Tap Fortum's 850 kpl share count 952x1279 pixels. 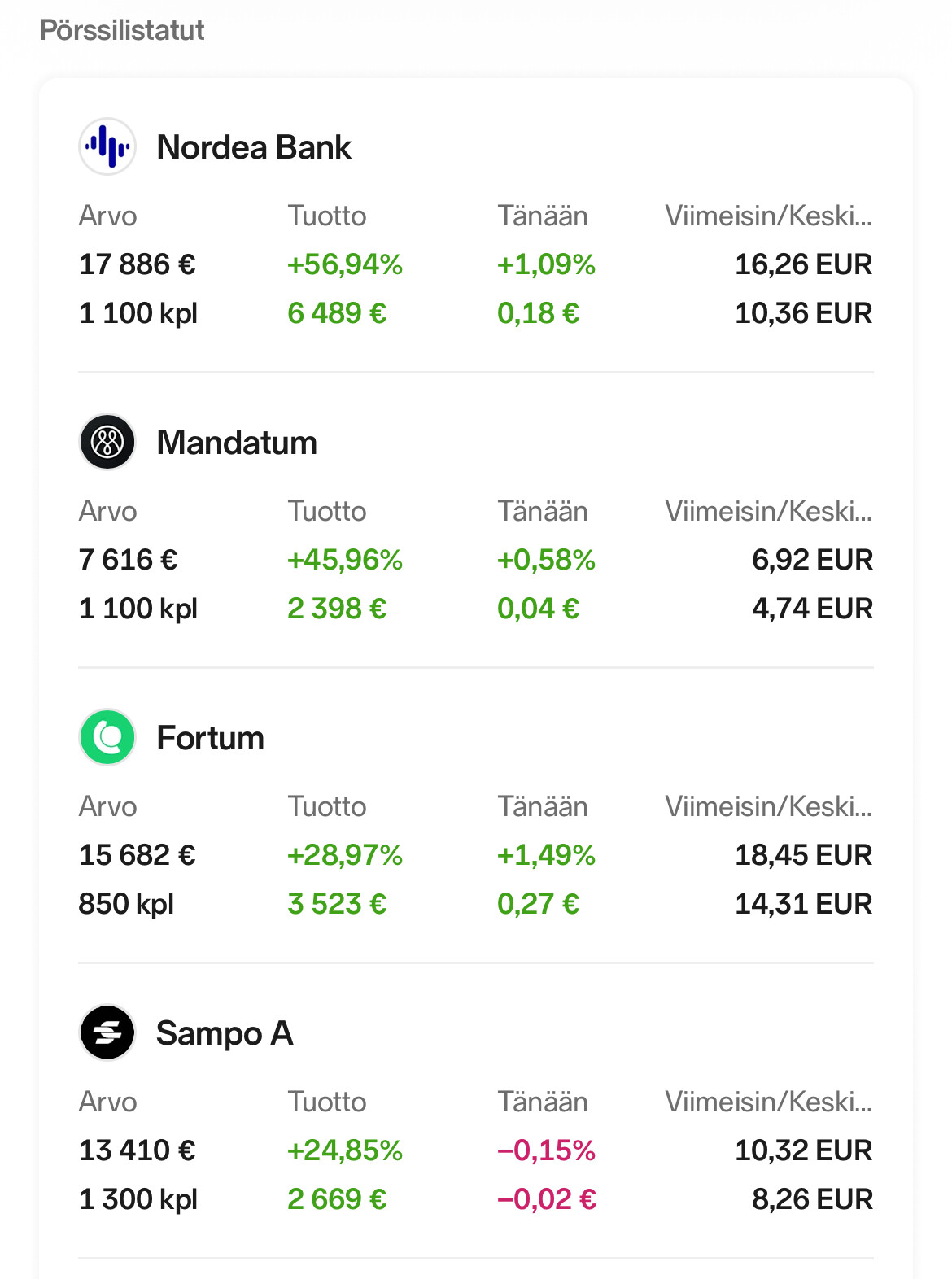pyautogui.click(x=126, y=904)
